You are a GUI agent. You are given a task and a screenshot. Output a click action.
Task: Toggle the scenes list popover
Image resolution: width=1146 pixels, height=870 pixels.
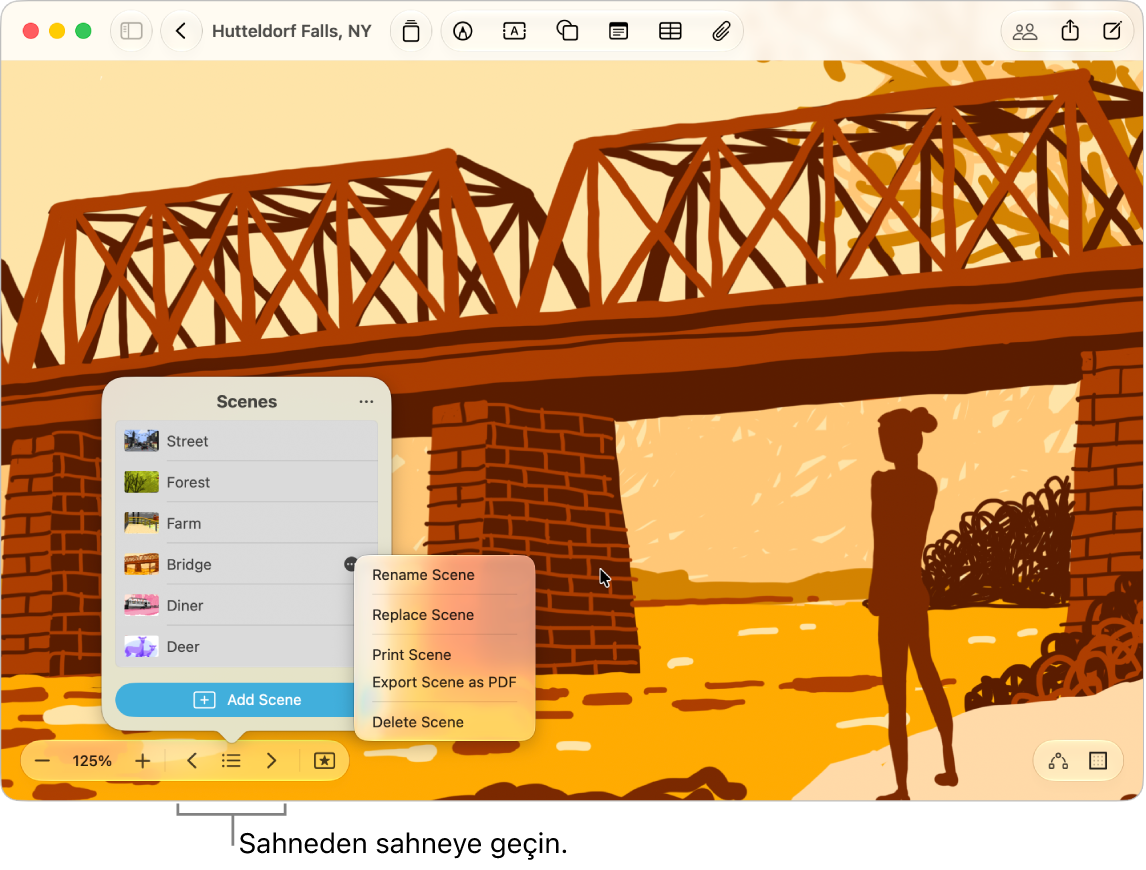point(231,761)
